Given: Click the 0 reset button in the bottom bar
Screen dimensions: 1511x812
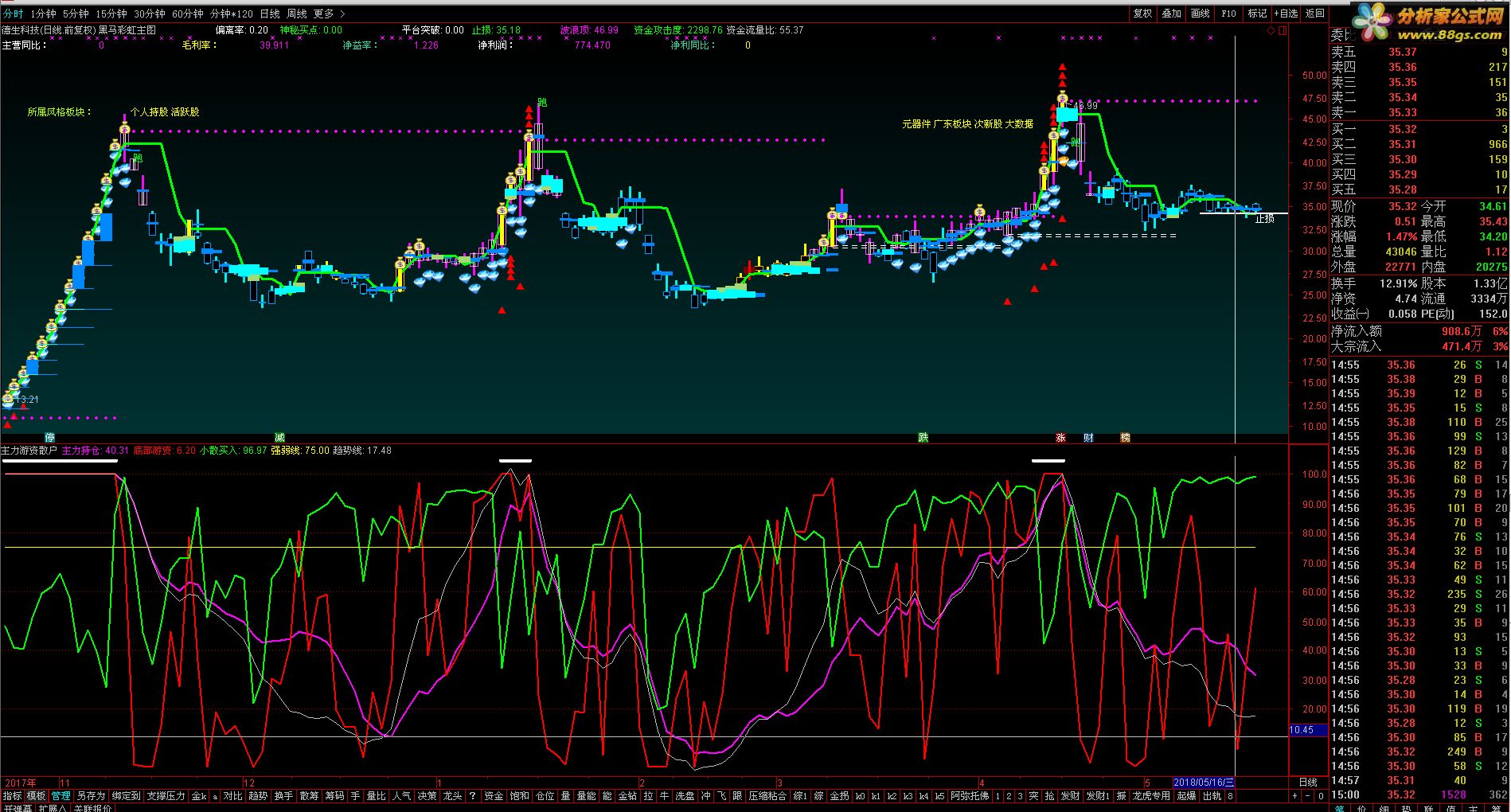Looking at the screenshot, I should (1321, 796).
